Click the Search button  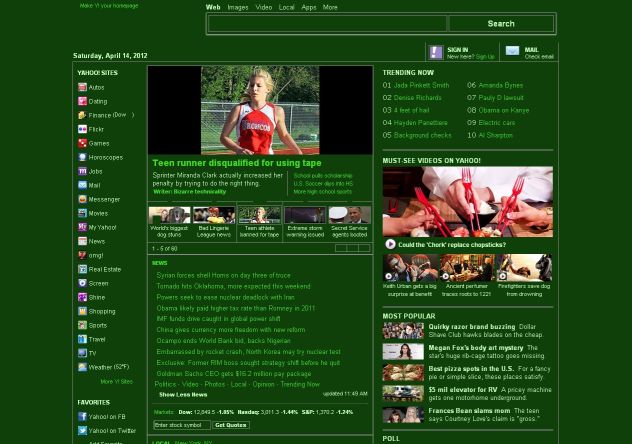pos(501,24)
